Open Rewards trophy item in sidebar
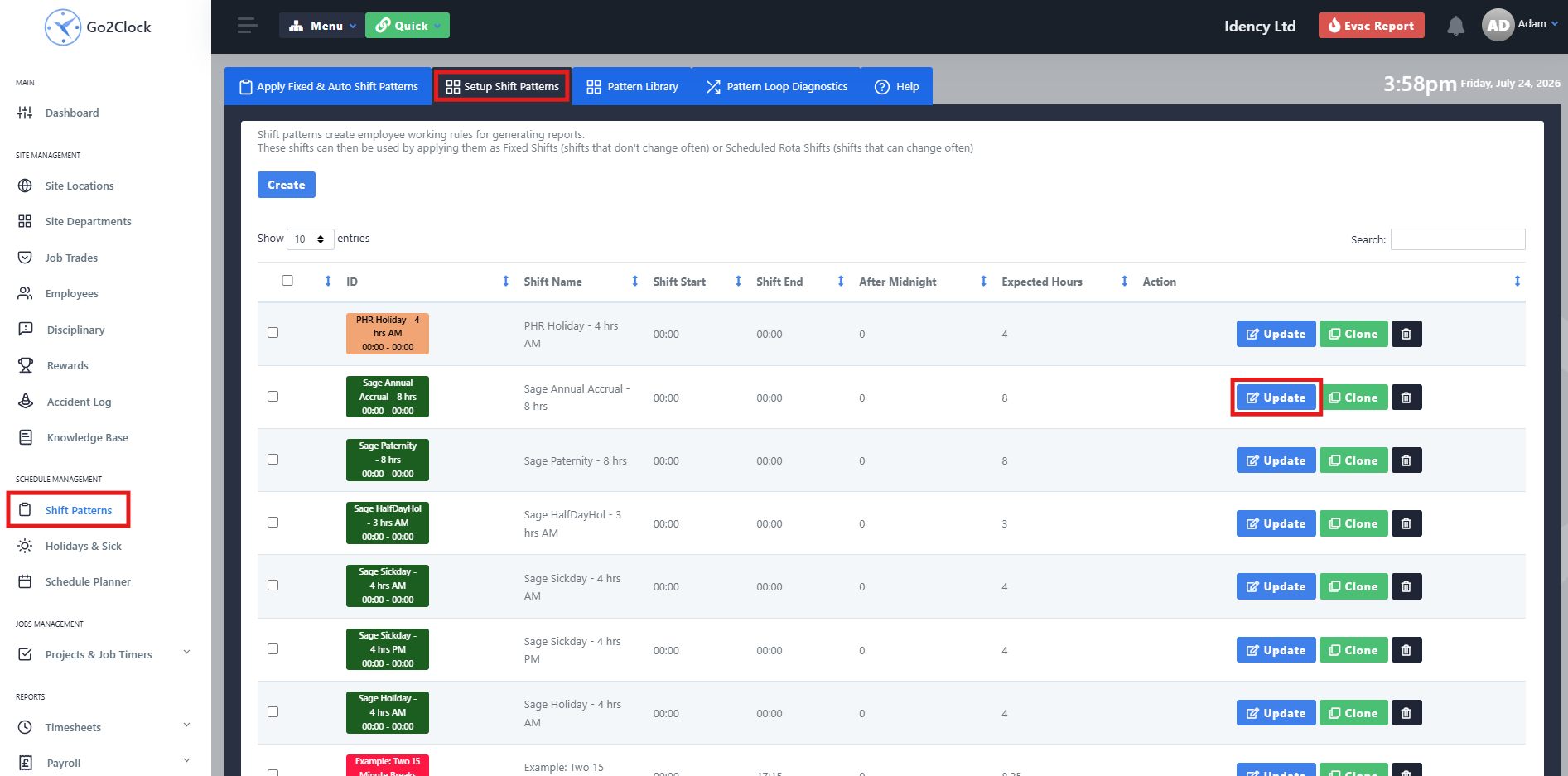1568x776 pixels. pyautogui.click(x=67, y=365)
